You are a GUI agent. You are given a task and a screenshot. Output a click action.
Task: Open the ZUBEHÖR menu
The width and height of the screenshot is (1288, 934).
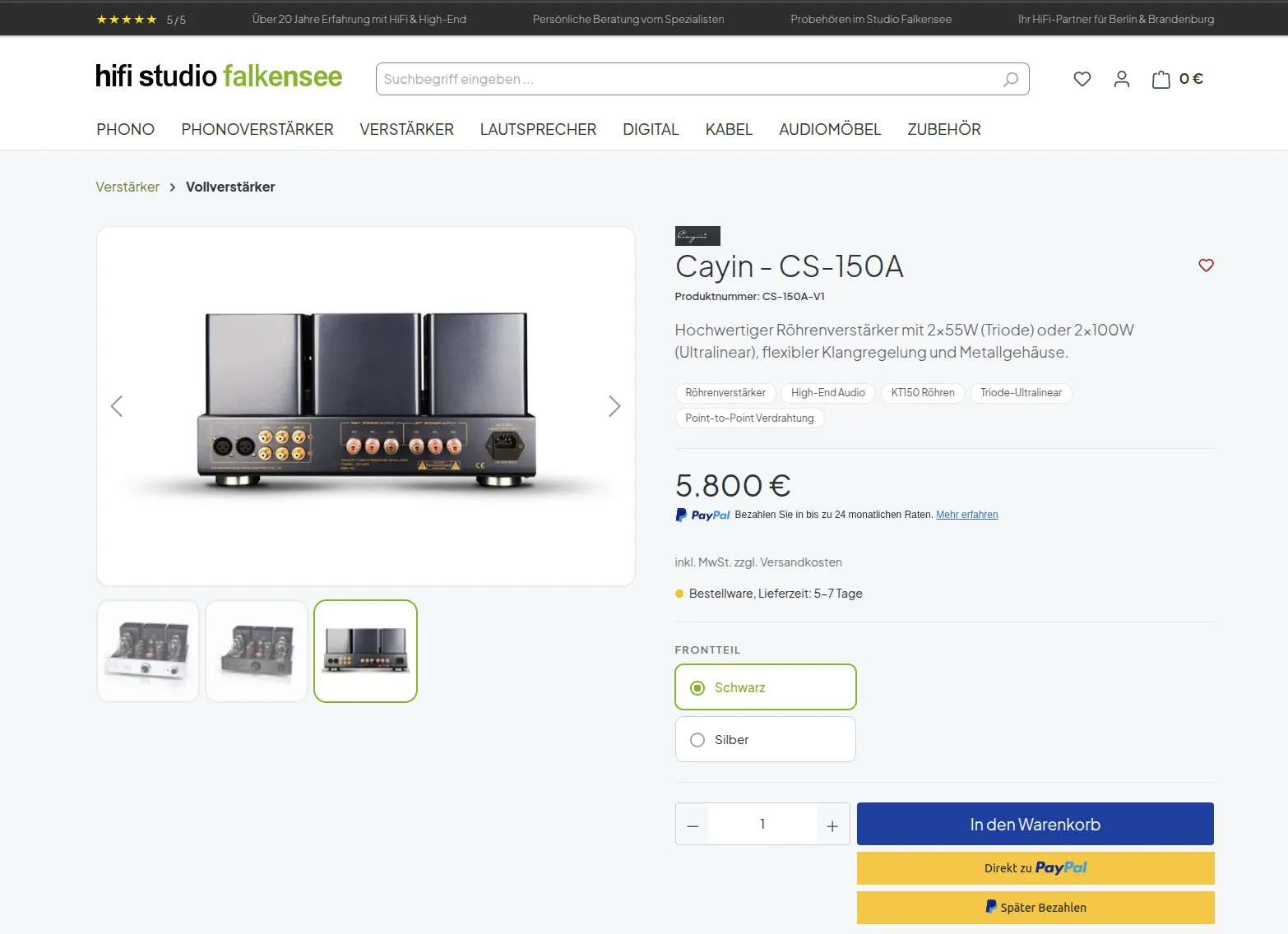[944, 129]
